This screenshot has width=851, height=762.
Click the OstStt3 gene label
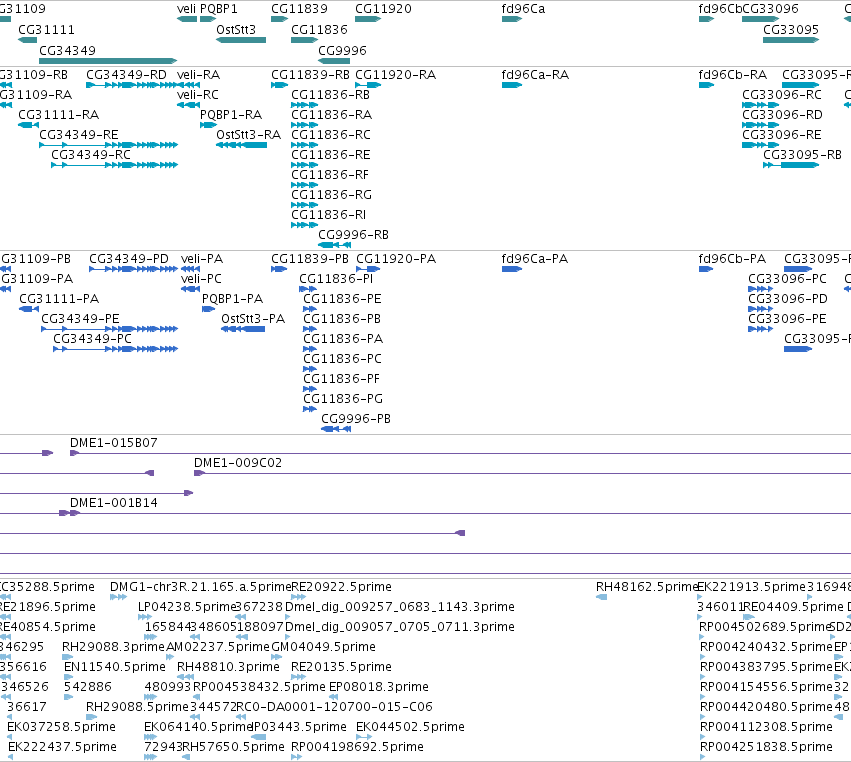[x=236, y=30]
